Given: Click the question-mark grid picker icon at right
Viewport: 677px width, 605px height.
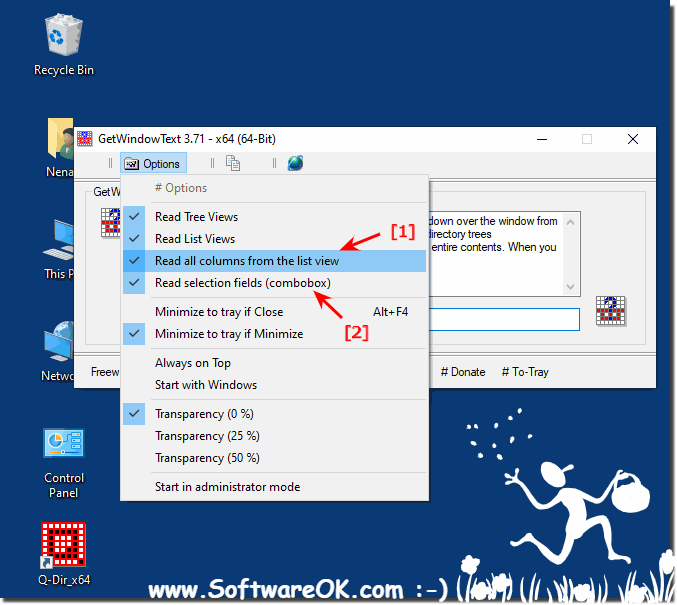Looking at the screenshot, I should [611, 310].
